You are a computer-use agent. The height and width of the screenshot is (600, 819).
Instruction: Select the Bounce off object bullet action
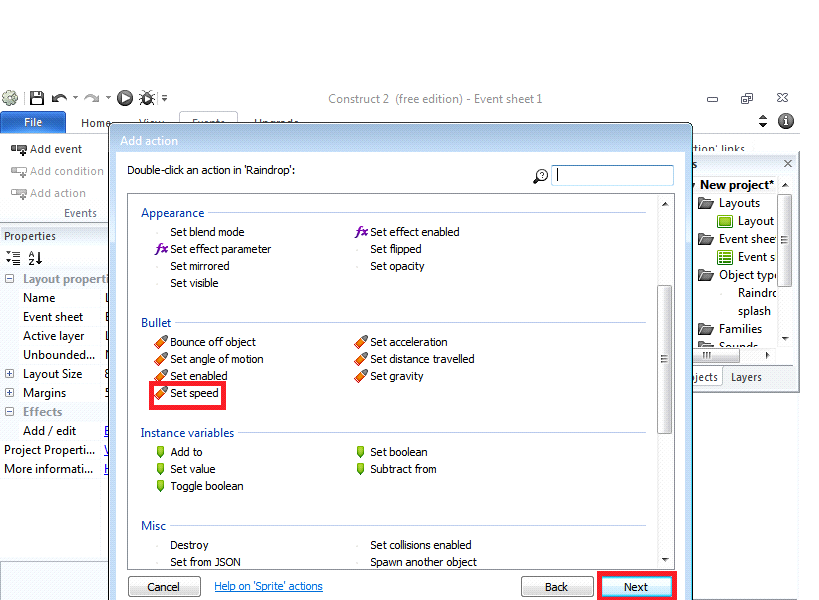[205, 342]
